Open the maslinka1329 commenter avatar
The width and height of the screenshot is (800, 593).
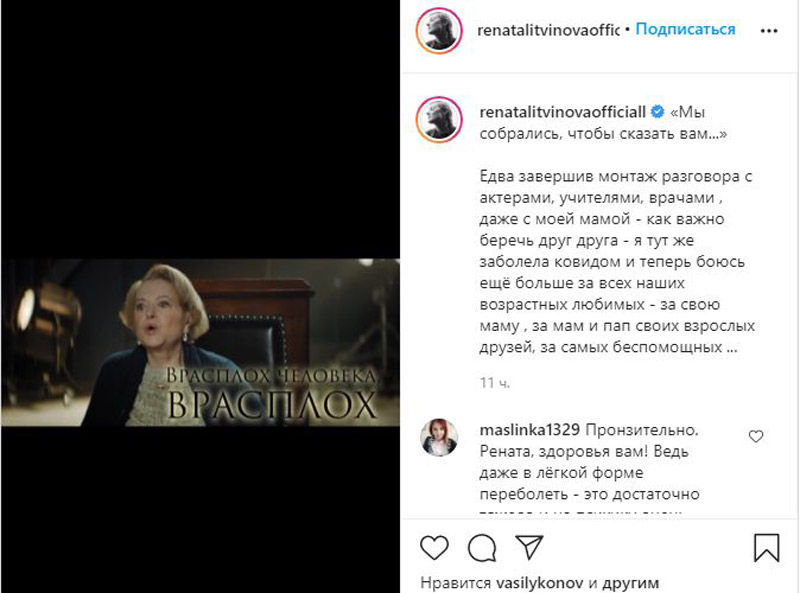click(x=439, y=437)
